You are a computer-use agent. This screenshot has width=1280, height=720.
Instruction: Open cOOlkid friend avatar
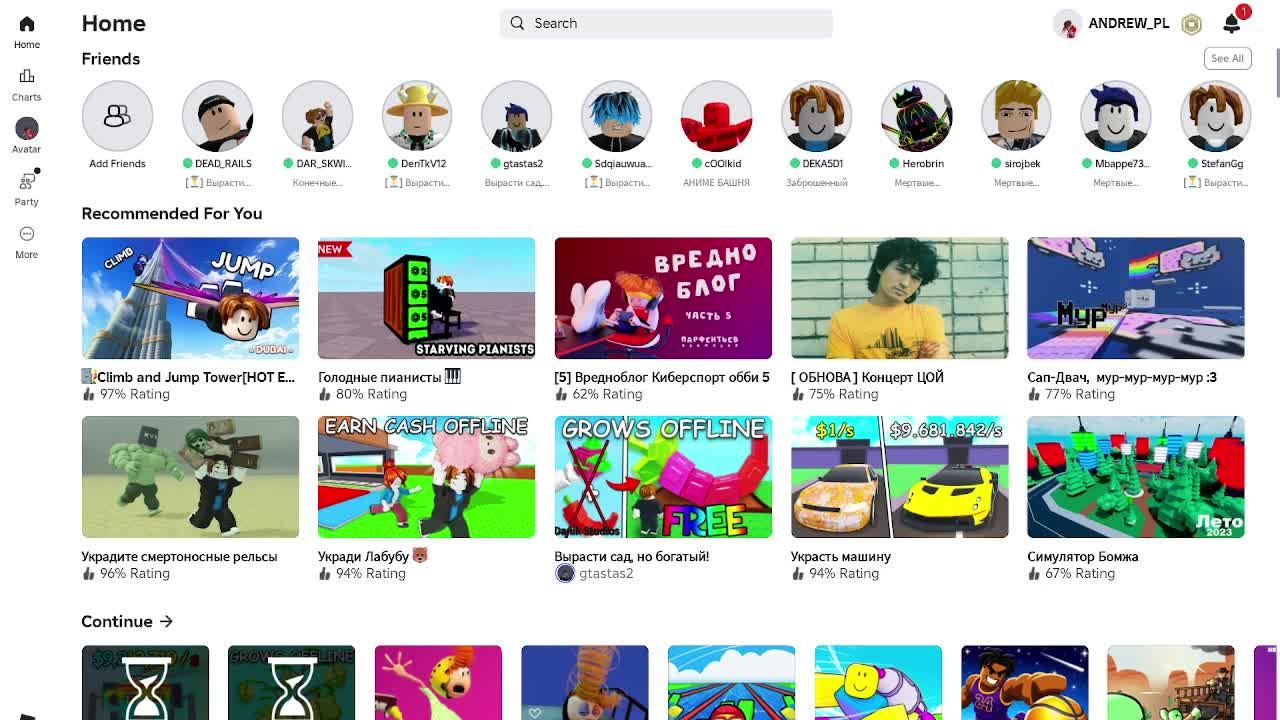[716, 116]
